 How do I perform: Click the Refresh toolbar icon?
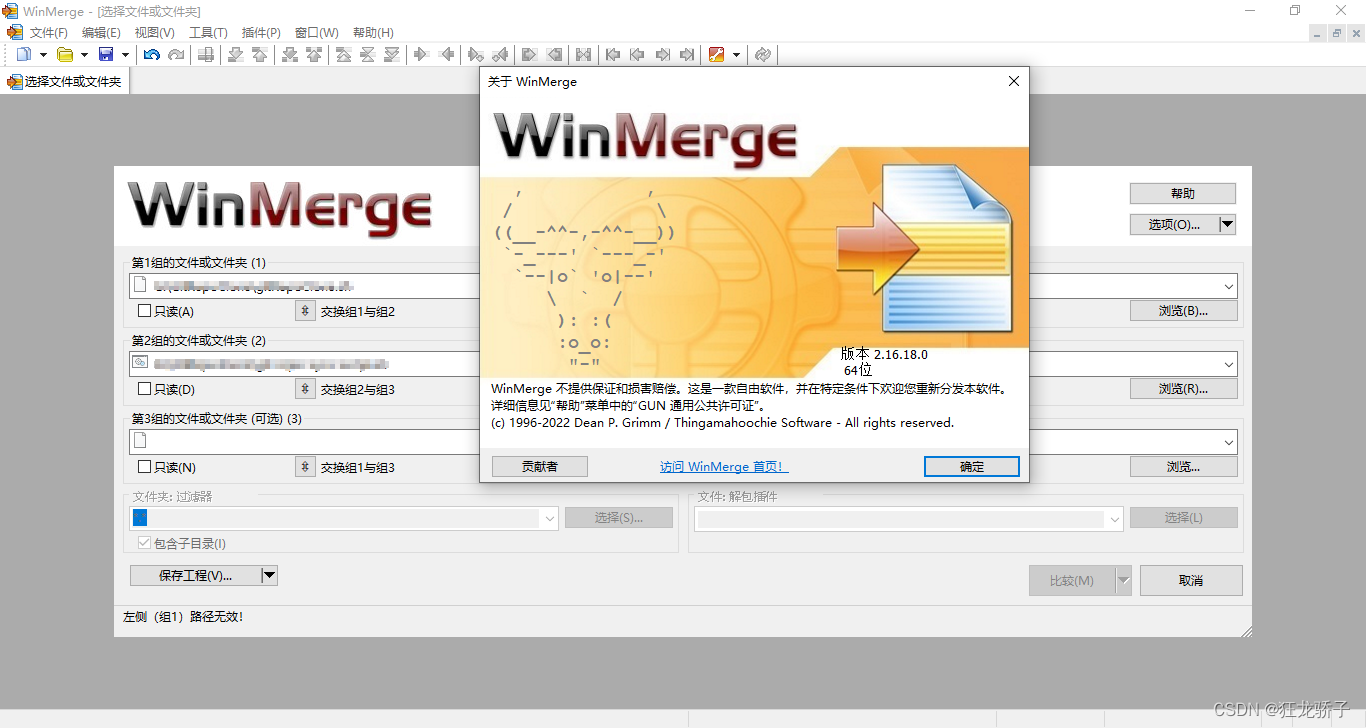pos(763,54)
